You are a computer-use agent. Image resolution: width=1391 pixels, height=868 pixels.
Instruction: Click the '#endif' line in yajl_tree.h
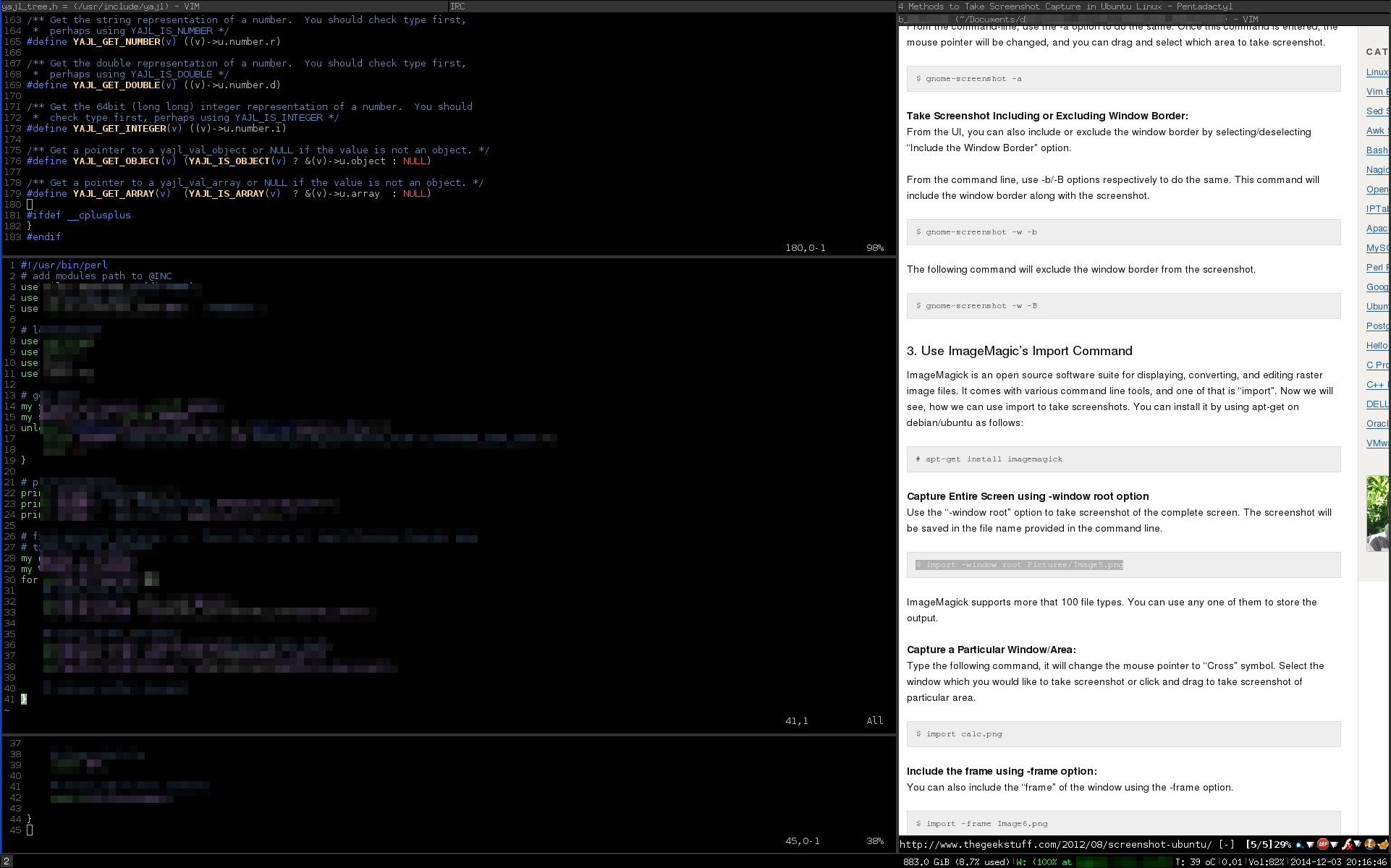43,237
